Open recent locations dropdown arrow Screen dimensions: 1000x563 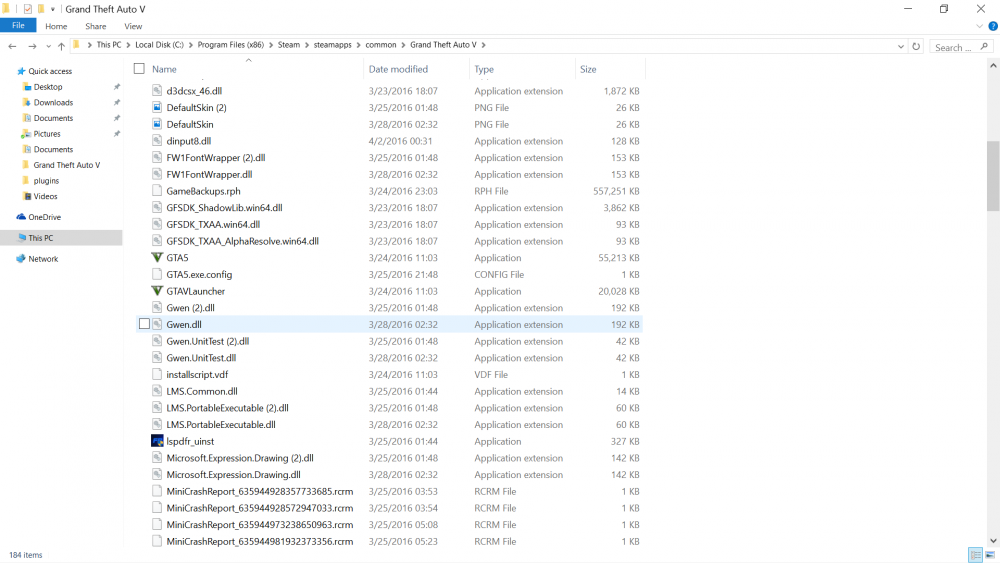click(48, 46)
